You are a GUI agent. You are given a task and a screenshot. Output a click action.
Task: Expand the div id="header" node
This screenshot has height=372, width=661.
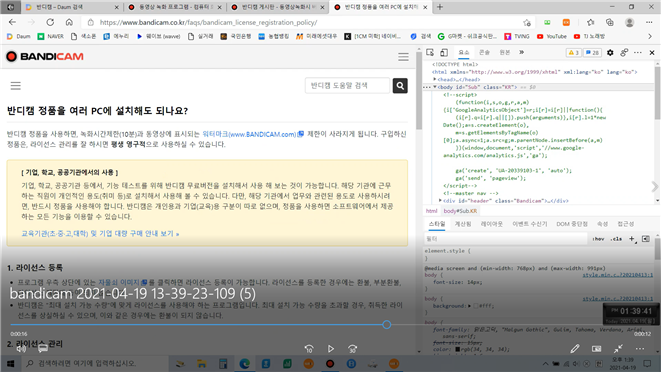point(440,201)
